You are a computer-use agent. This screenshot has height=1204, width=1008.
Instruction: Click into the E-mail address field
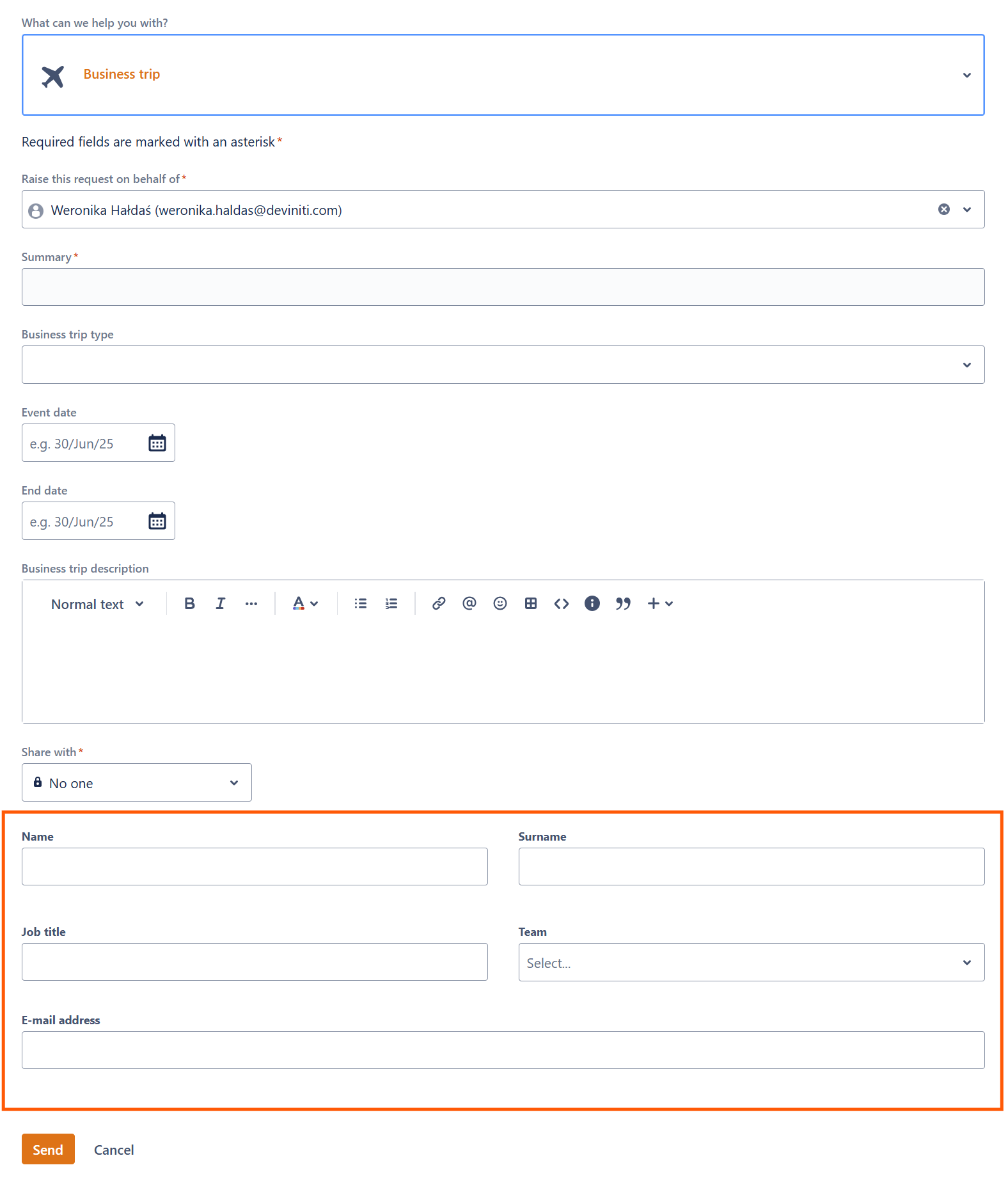(503, 1050)
